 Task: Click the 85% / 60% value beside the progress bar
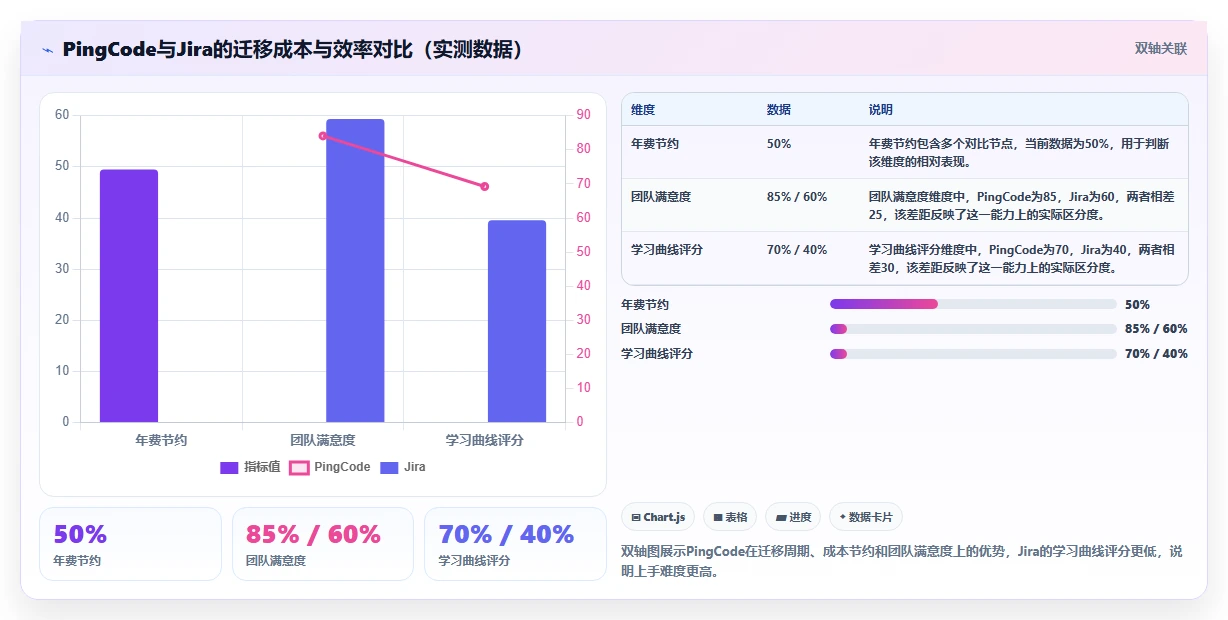[1156, 329]
